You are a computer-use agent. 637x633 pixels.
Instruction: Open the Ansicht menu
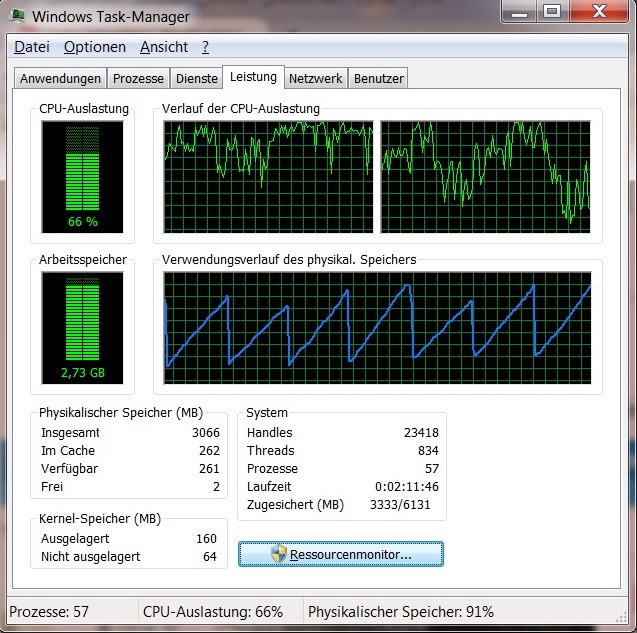click(x=164, y=47)
